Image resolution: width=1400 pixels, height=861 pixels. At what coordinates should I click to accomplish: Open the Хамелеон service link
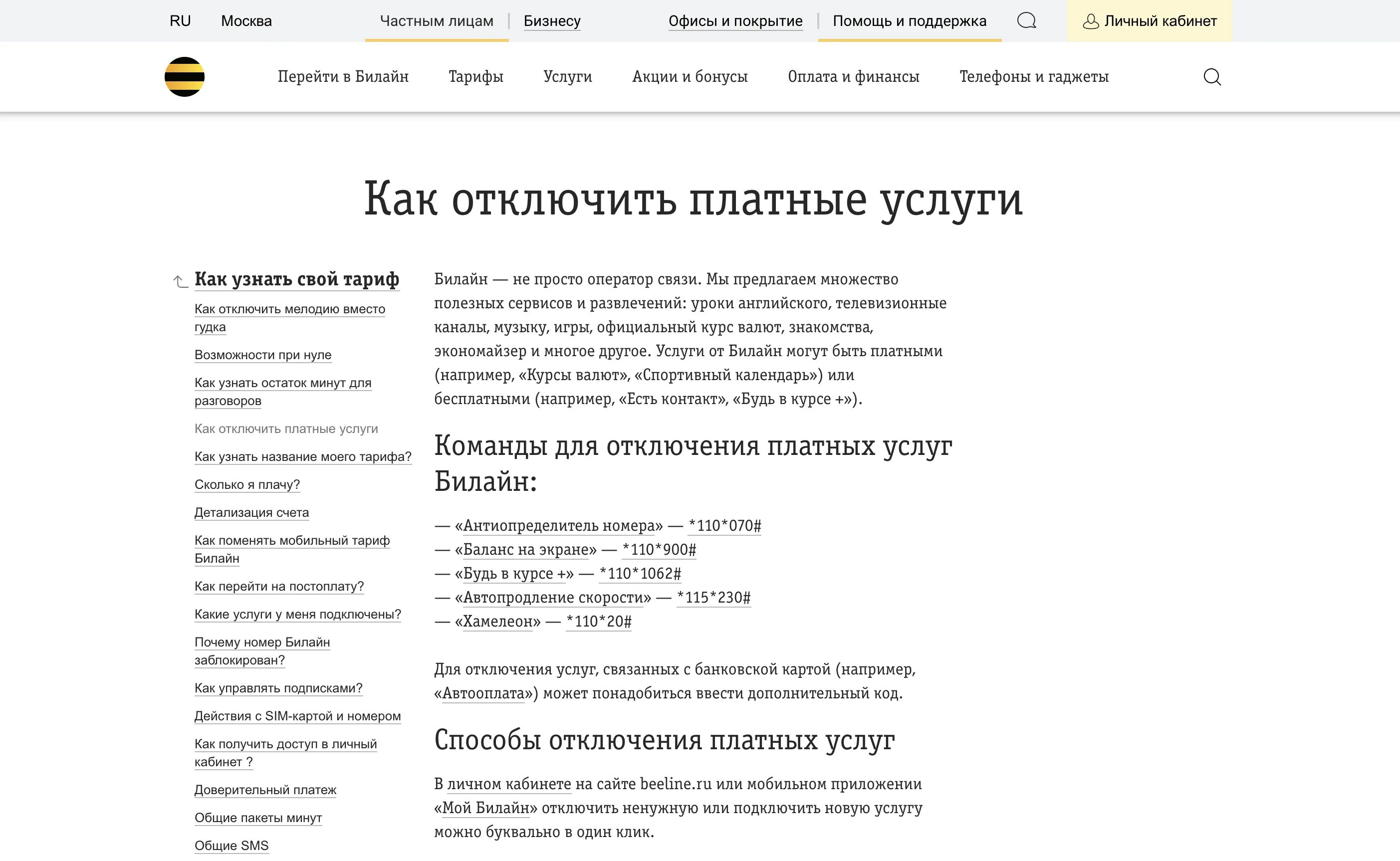pos(497,621)
